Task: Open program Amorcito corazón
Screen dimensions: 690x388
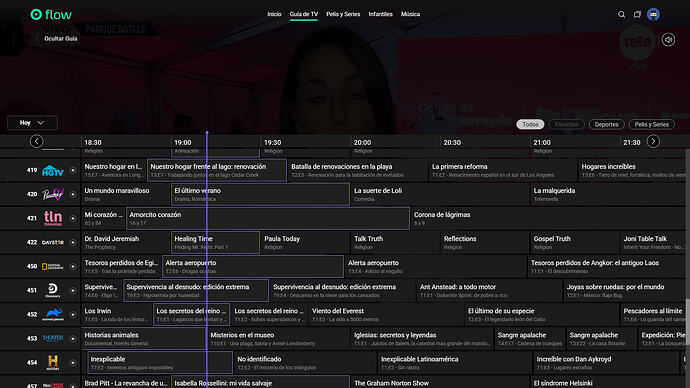Action: click(268, 218)
